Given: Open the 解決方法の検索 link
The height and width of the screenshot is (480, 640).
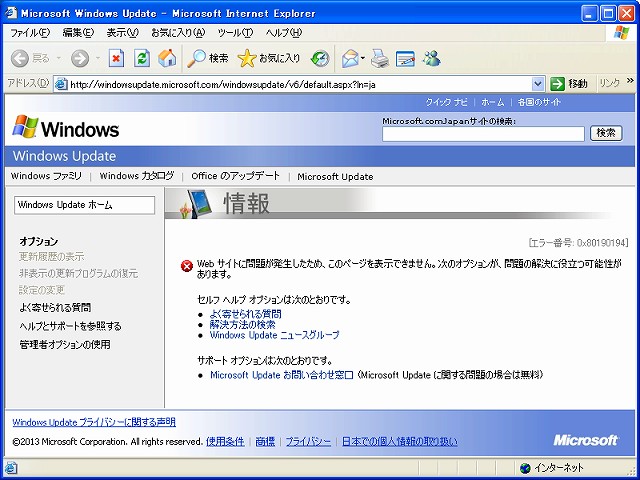Looking at the screenshot, I should [242, 324].
